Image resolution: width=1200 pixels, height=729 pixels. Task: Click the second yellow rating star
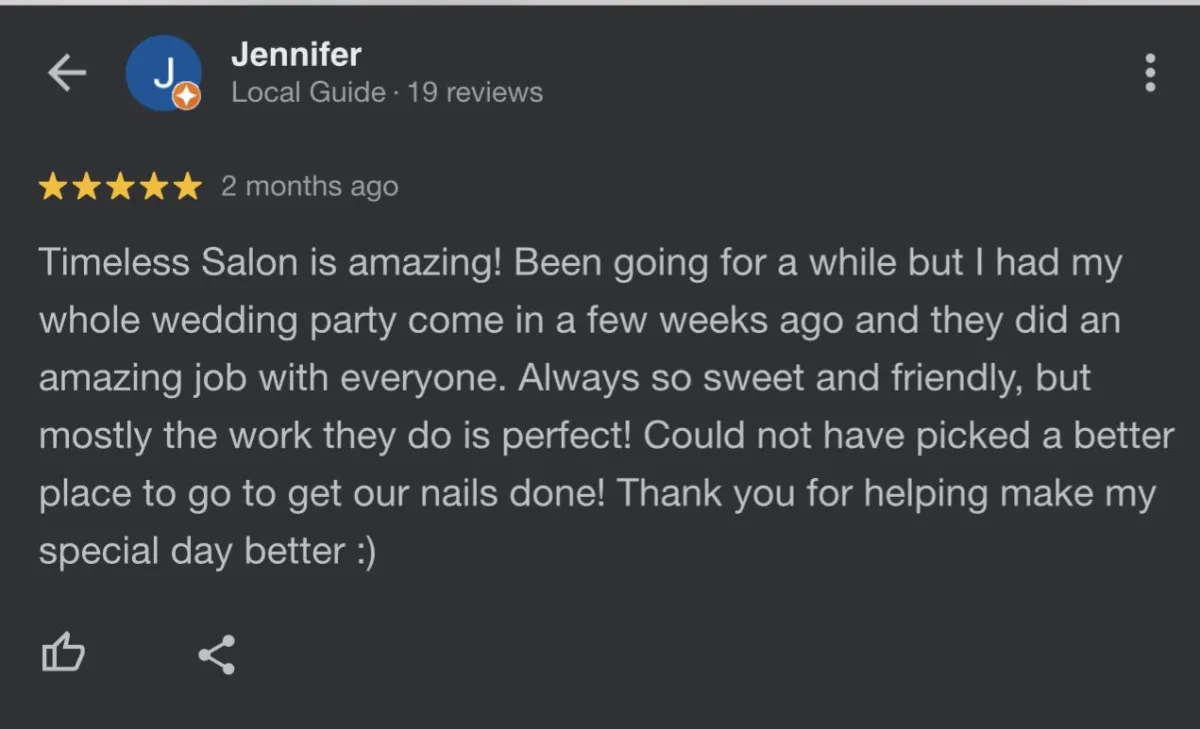[x=87, y=187]
